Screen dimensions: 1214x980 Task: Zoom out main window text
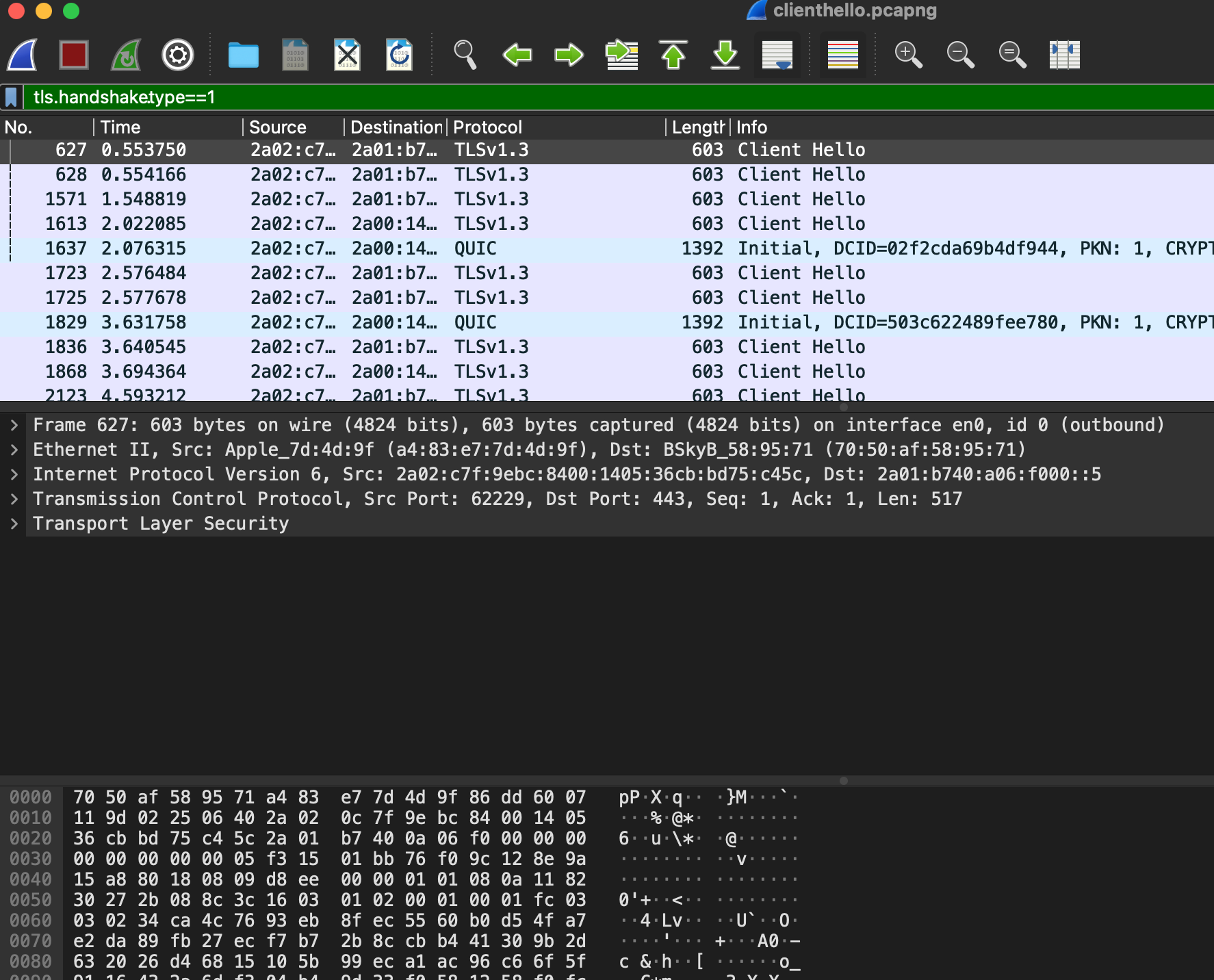pyautogui.click(x=961, y=55)
